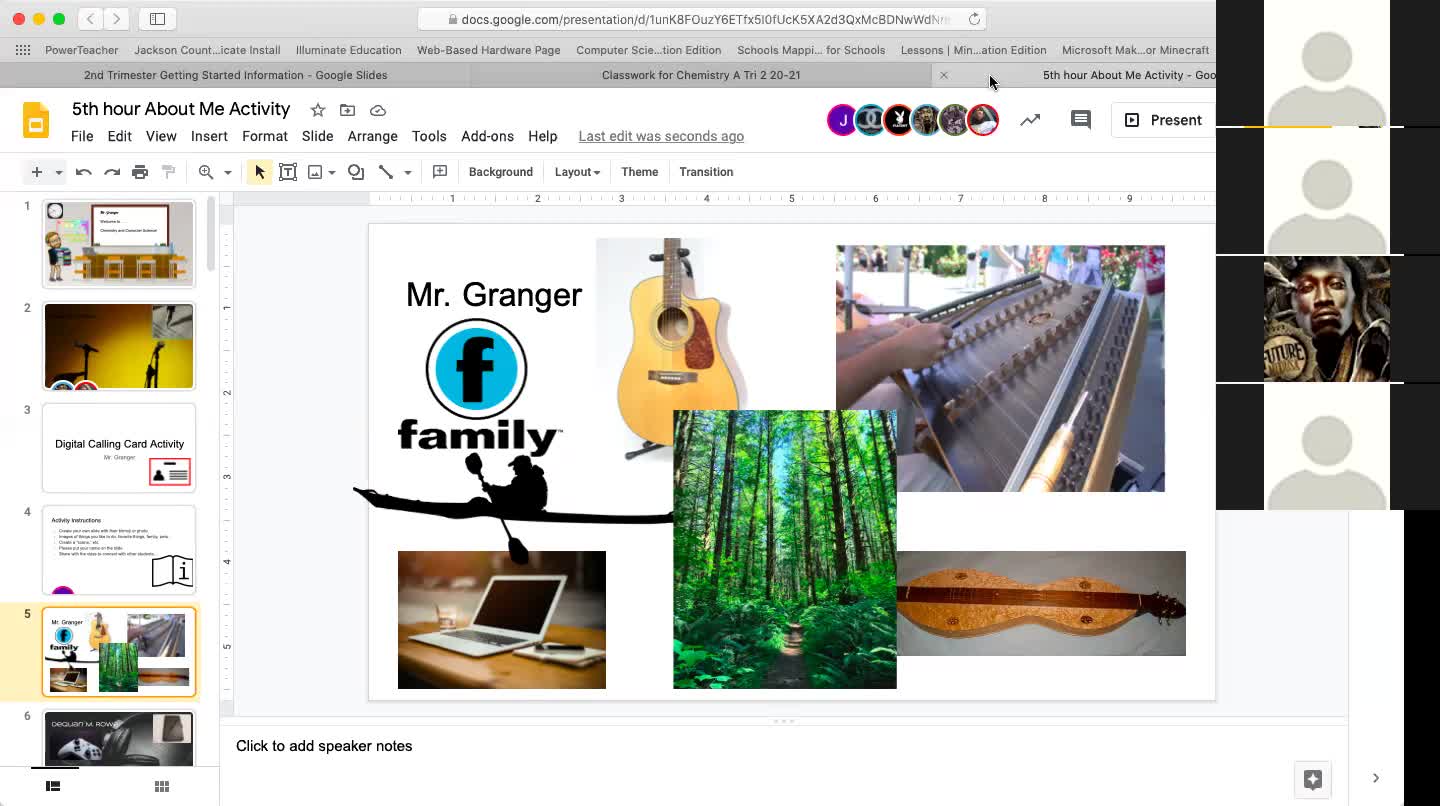Open the Transition panel
This screenshot has width=1440, height=806.
tap(706, 172)
